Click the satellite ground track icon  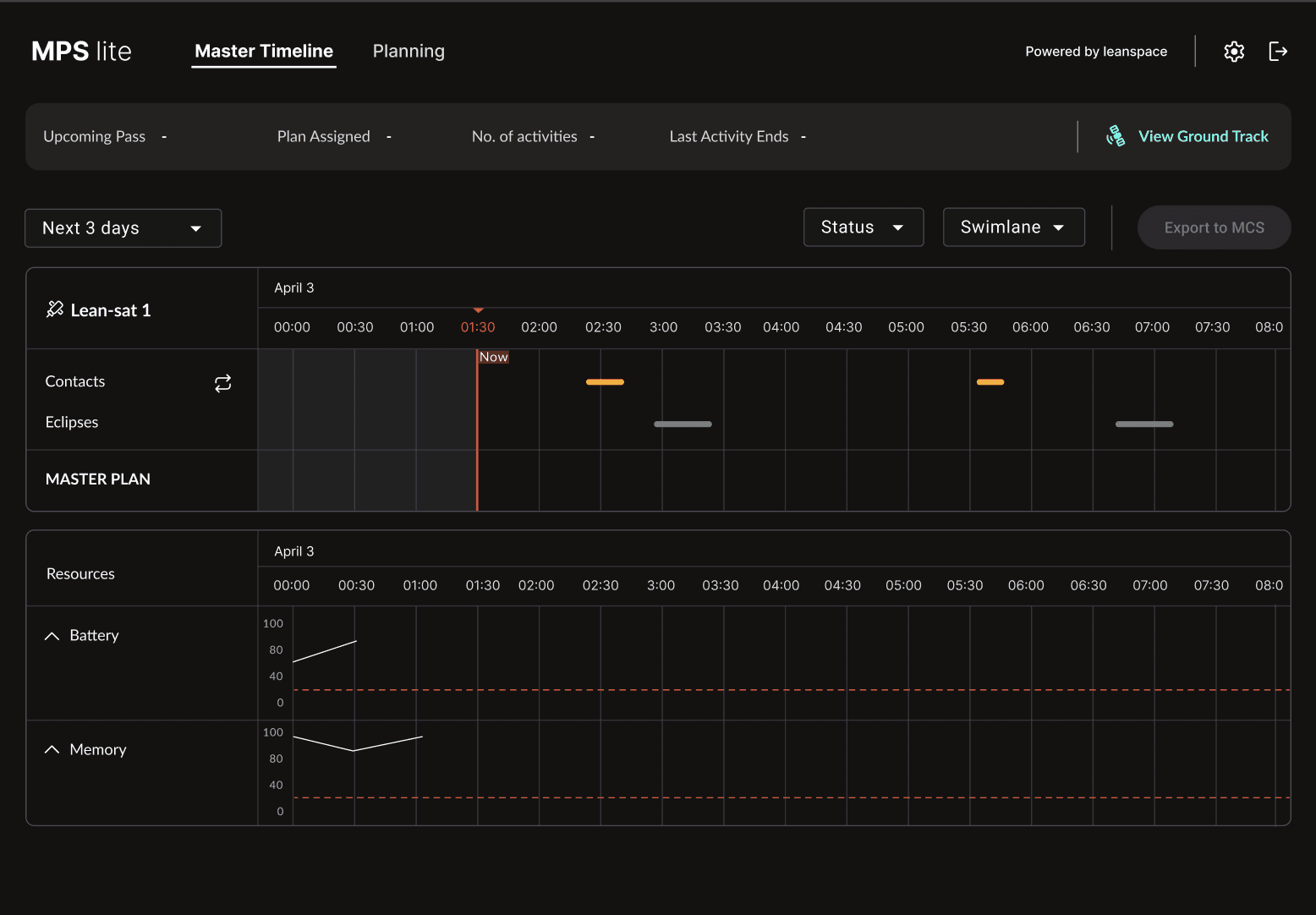coord(1116,136)
